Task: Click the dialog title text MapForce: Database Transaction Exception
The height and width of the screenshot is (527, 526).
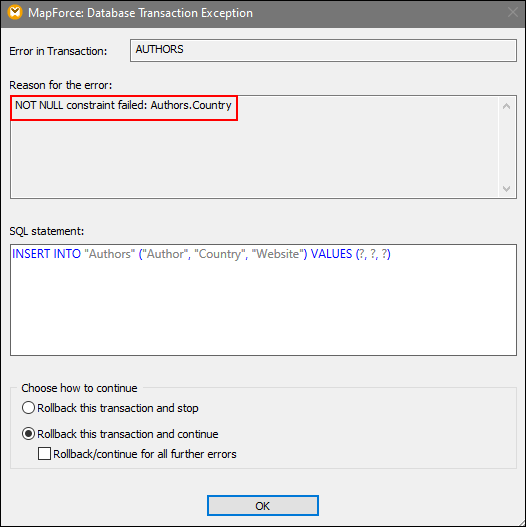Action: (140, 13)
